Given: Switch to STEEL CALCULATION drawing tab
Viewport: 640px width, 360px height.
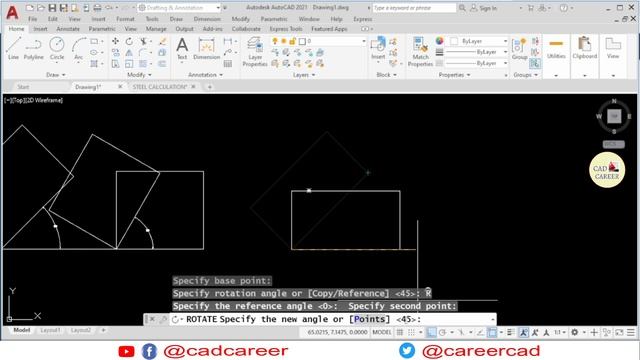Looking at the screenshot, I should (x=160, y=87).
